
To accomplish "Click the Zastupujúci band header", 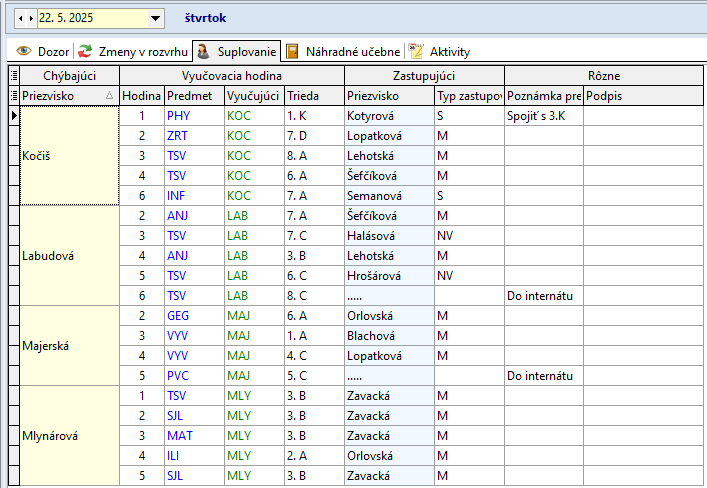I will (424, 76).
